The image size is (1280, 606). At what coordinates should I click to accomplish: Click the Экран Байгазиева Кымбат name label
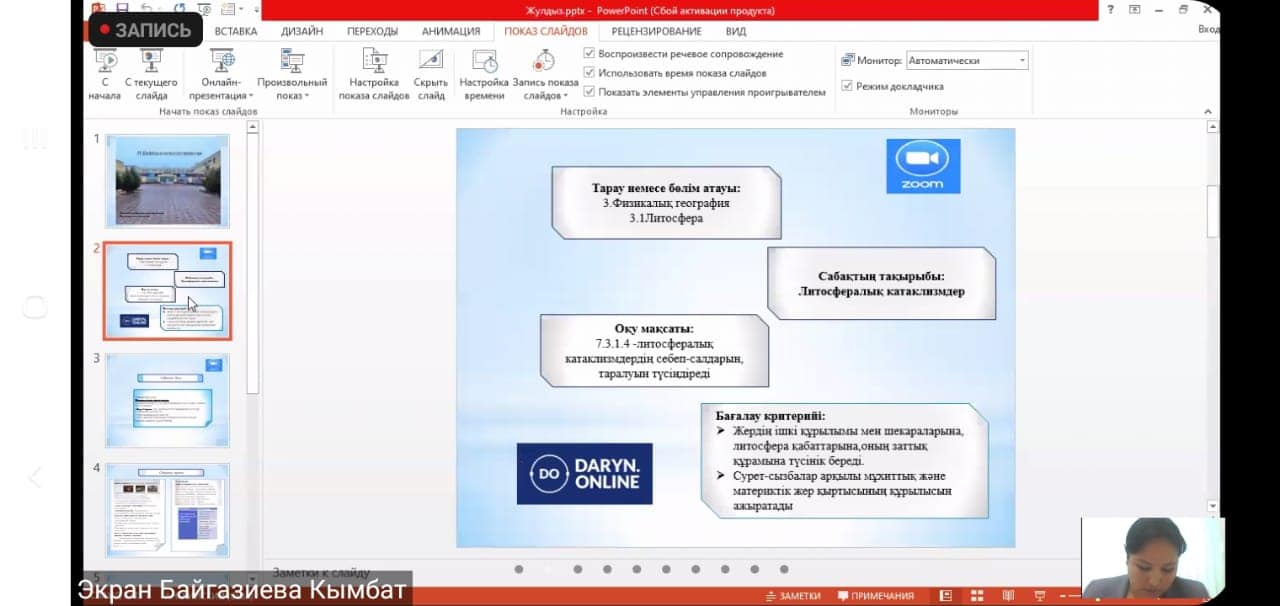(242, 590)
